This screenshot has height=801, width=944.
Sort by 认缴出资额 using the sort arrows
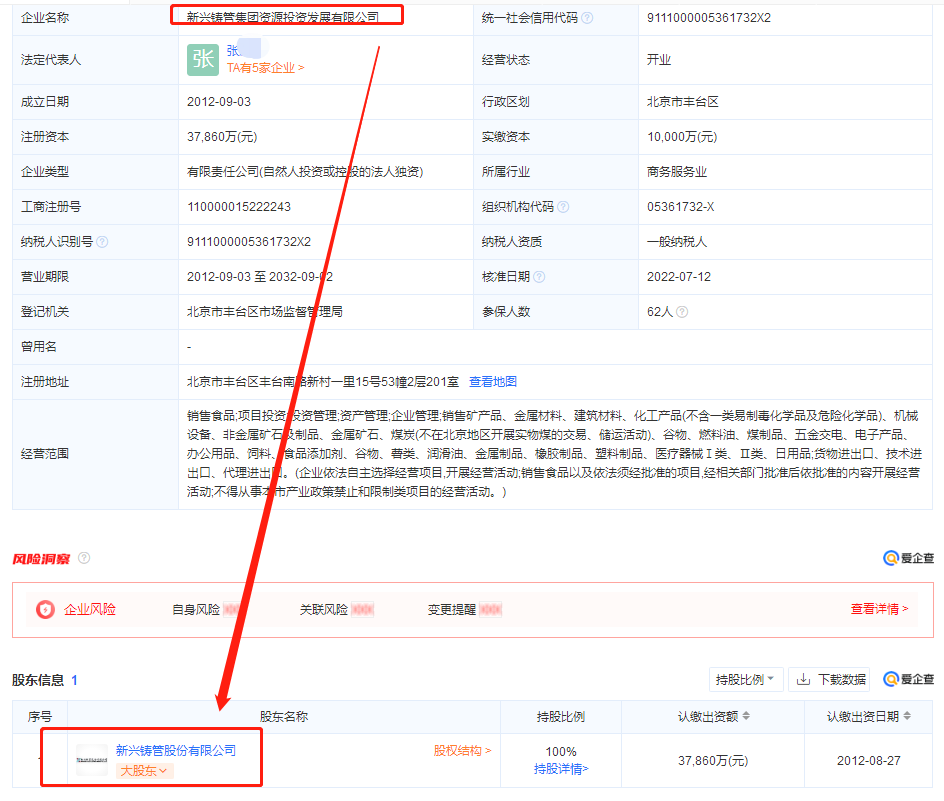(x=747, y=716)
